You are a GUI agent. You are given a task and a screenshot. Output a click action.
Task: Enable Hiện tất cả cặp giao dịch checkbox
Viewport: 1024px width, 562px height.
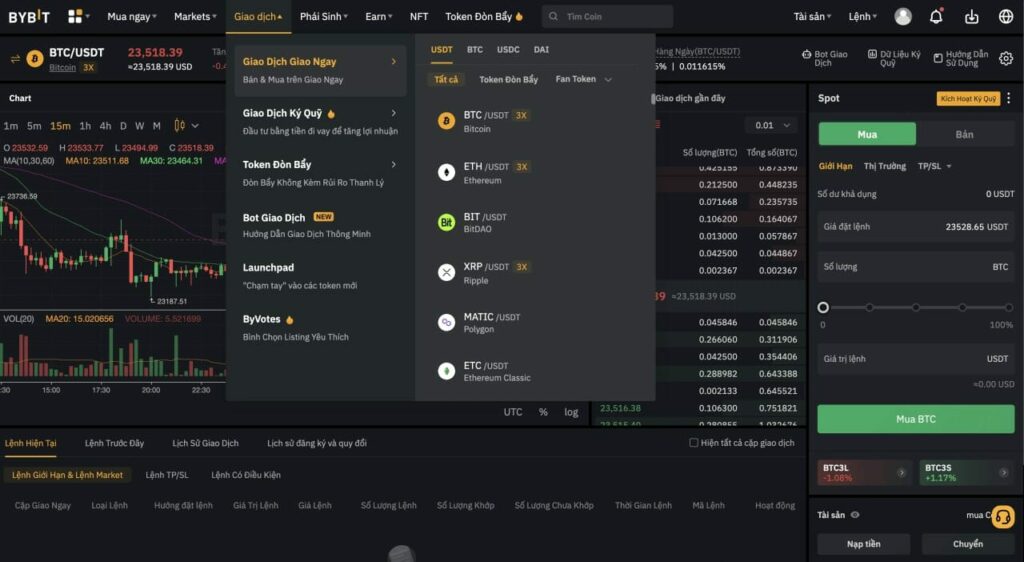click(694, 443)
